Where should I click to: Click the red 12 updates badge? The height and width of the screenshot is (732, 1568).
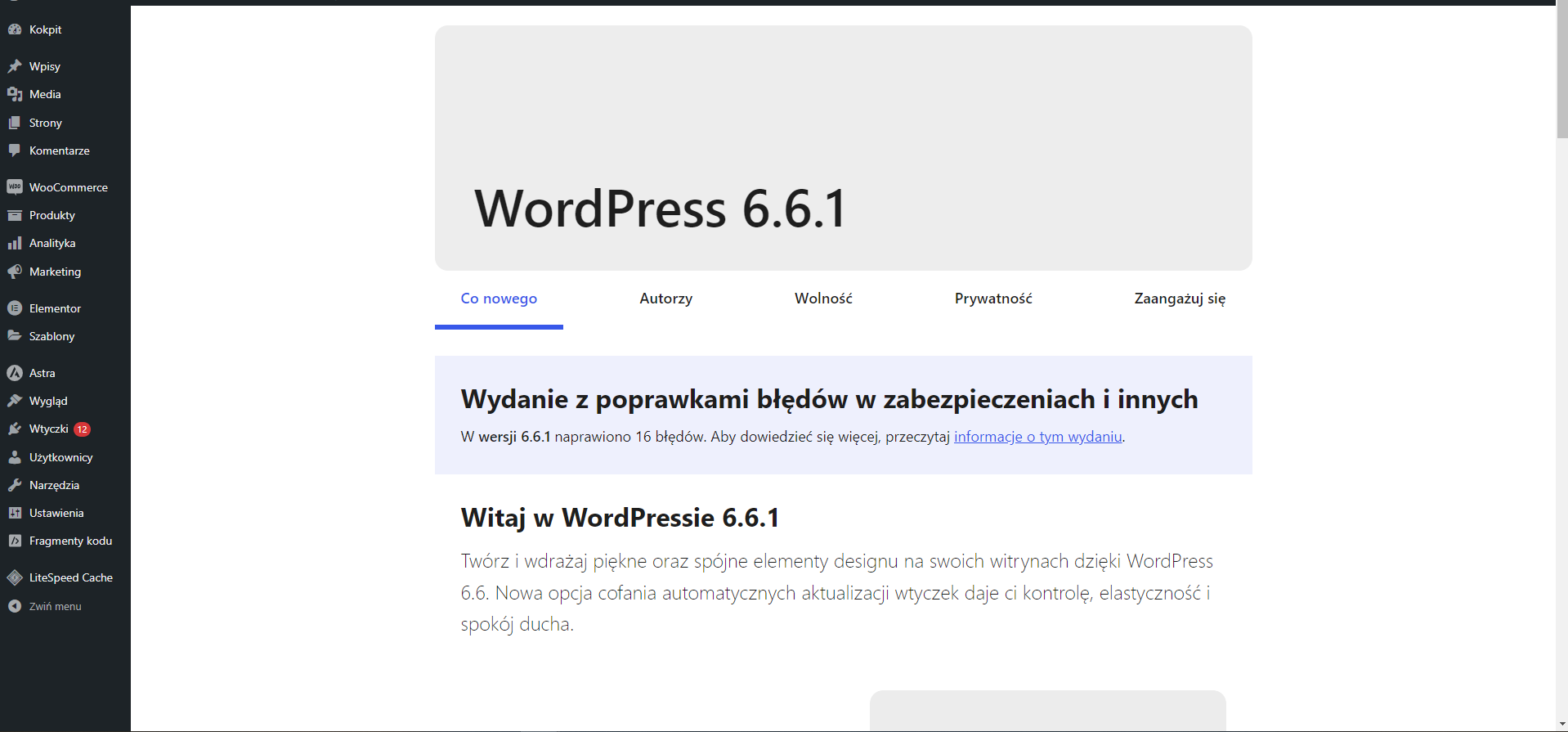pyautogui.click(x=83, y=429)
